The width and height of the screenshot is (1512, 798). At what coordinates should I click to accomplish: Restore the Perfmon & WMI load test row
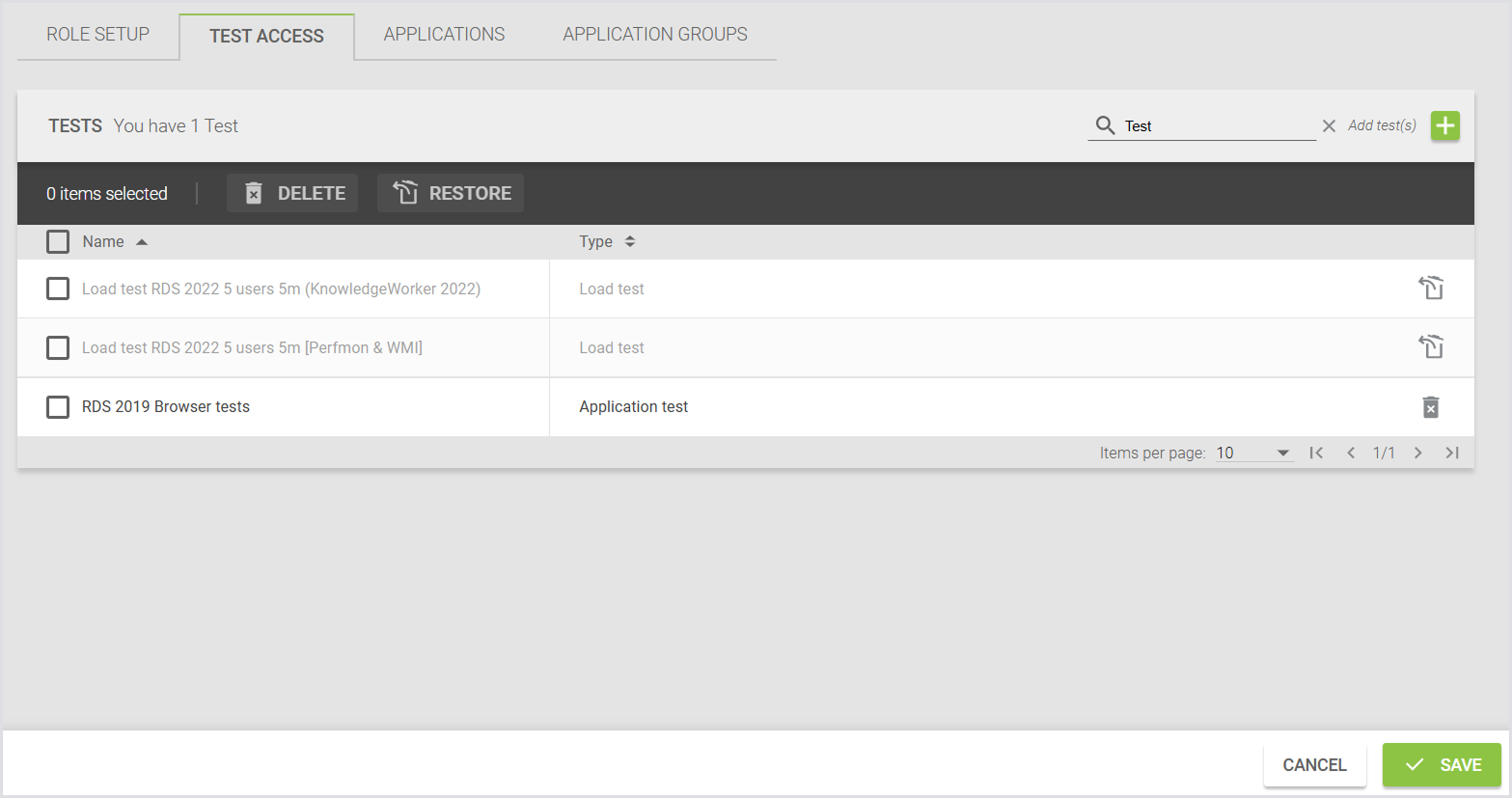1430,346
